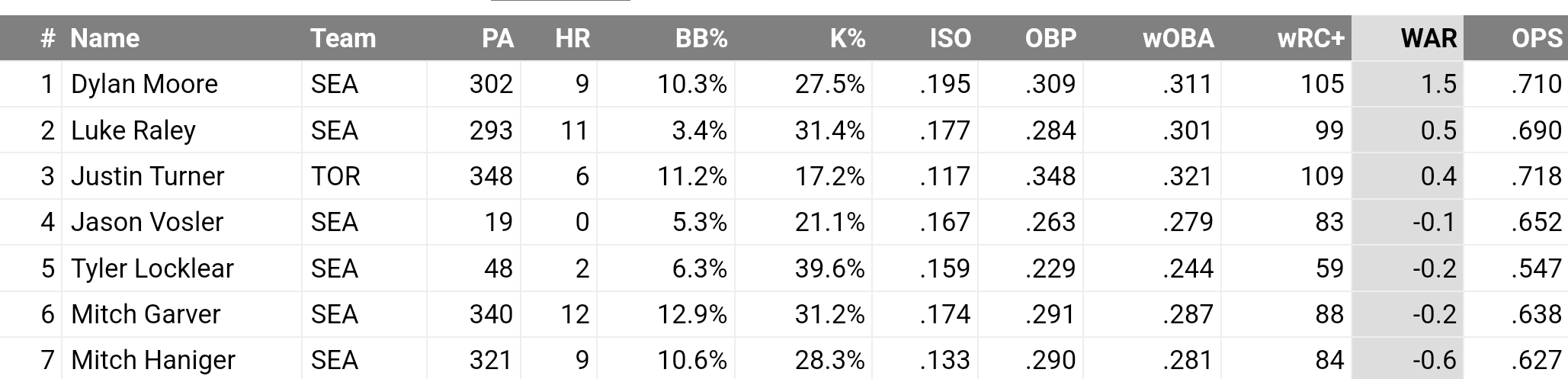1568x379 pixels.
Task: Click TOR team for Justin Turner
Action: (335, 176)
